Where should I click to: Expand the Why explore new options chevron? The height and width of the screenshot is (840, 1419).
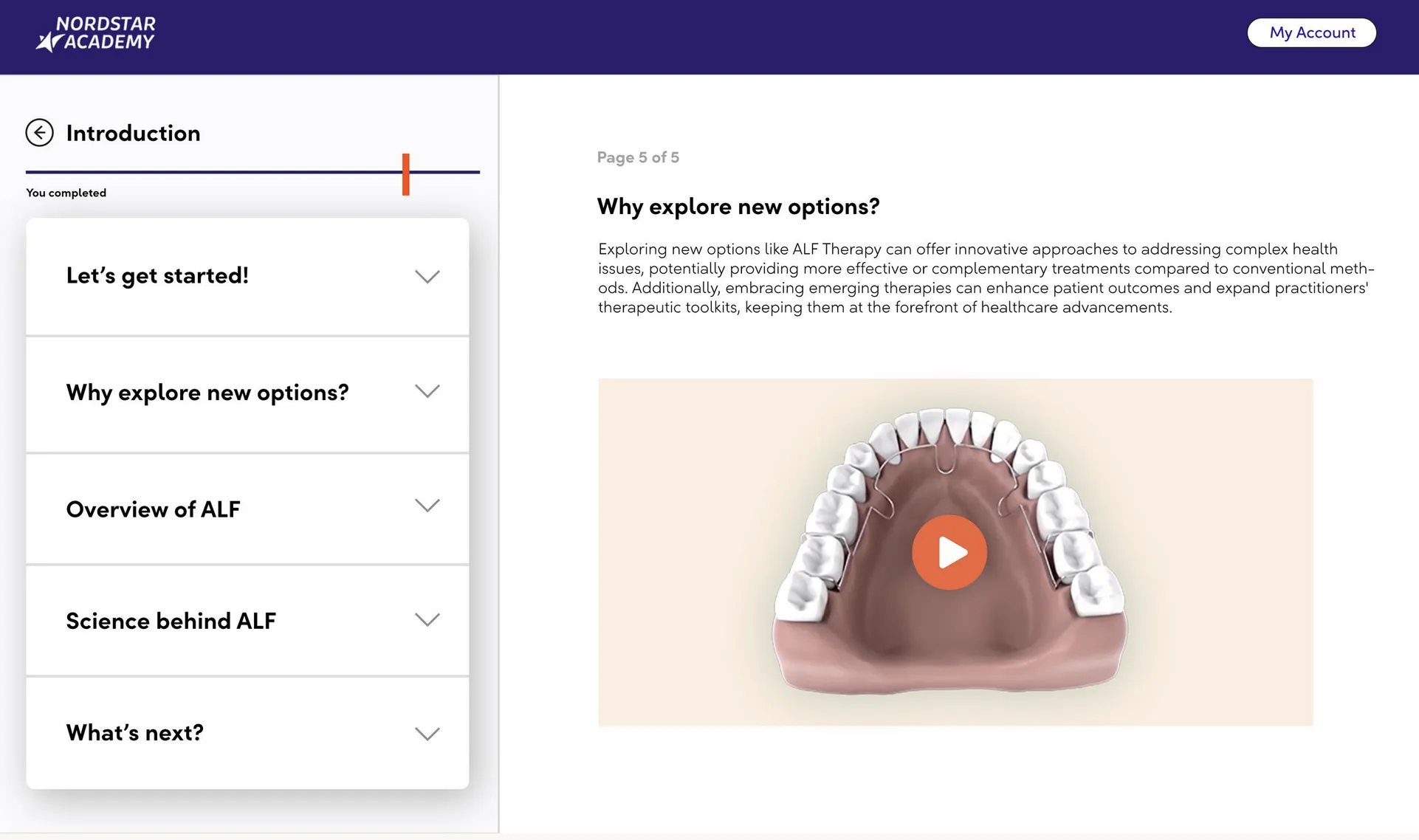point(427,391)
